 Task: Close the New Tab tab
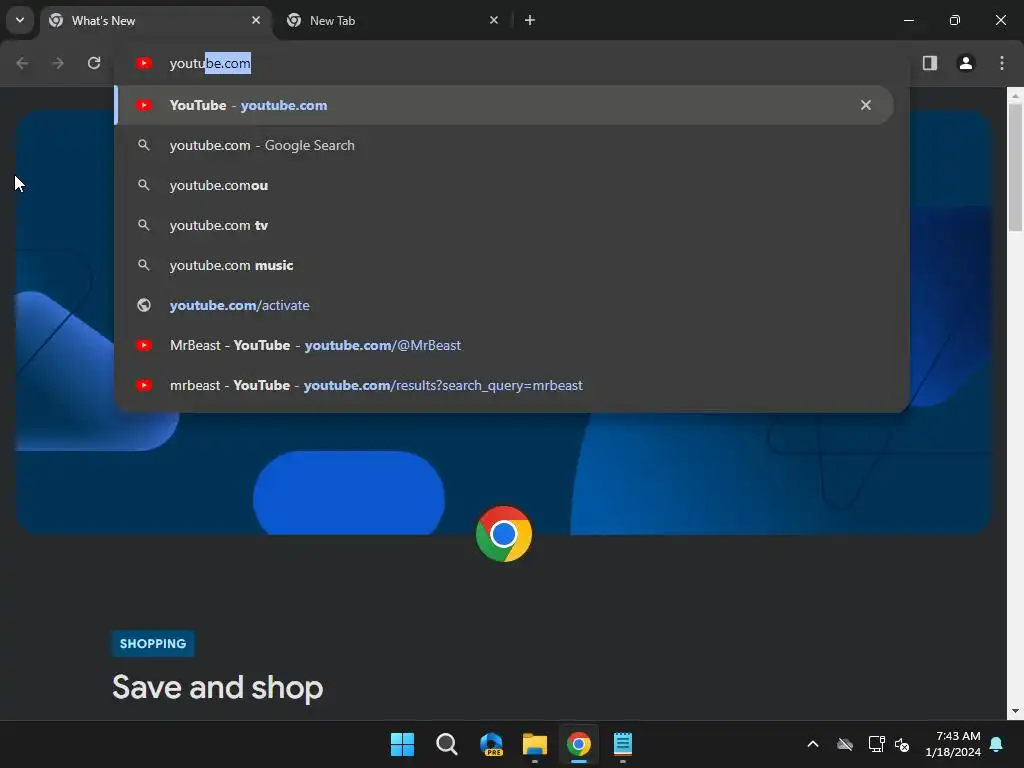[494, 20]
